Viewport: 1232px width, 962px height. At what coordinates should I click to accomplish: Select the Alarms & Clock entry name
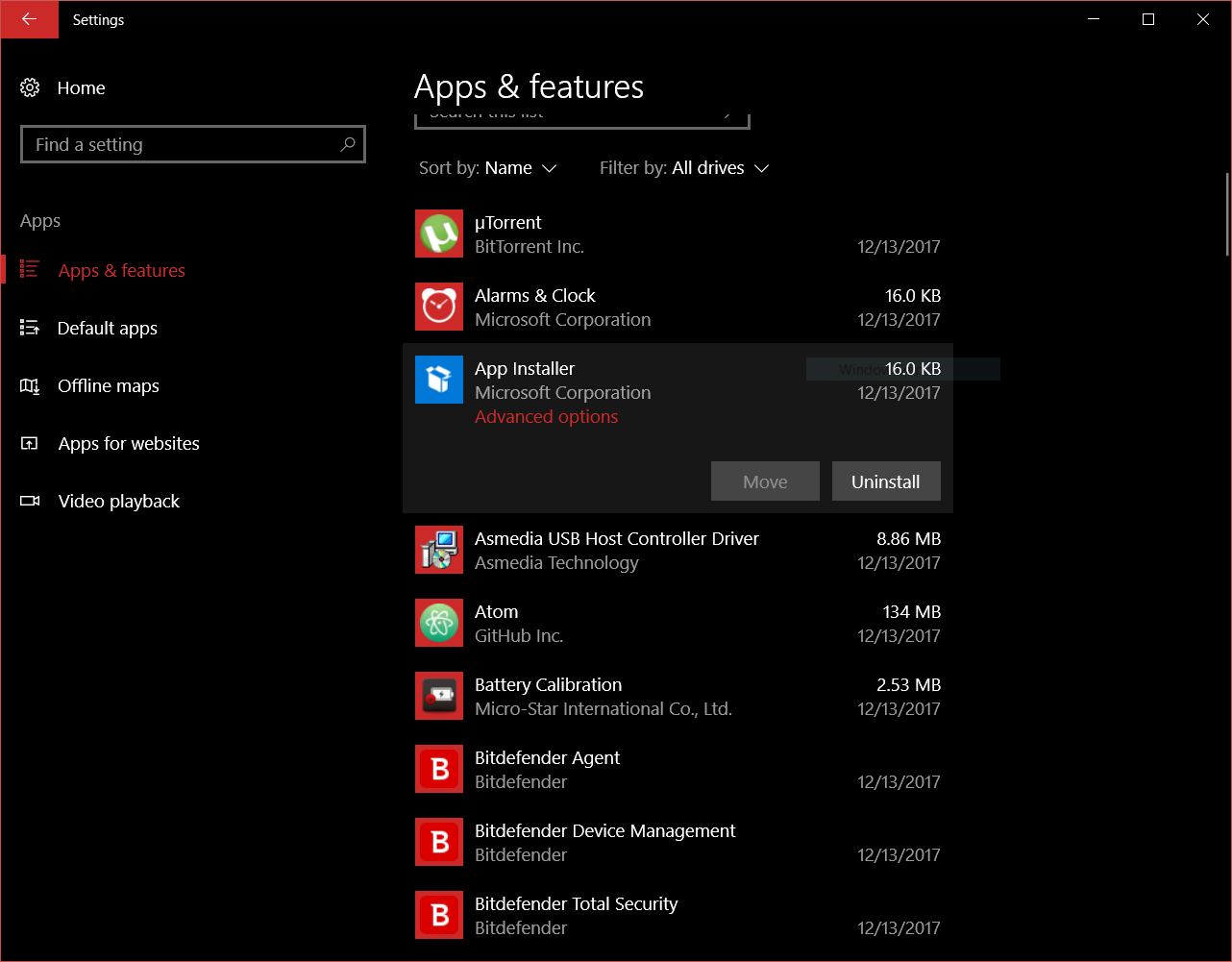click(x=535, y=296)
